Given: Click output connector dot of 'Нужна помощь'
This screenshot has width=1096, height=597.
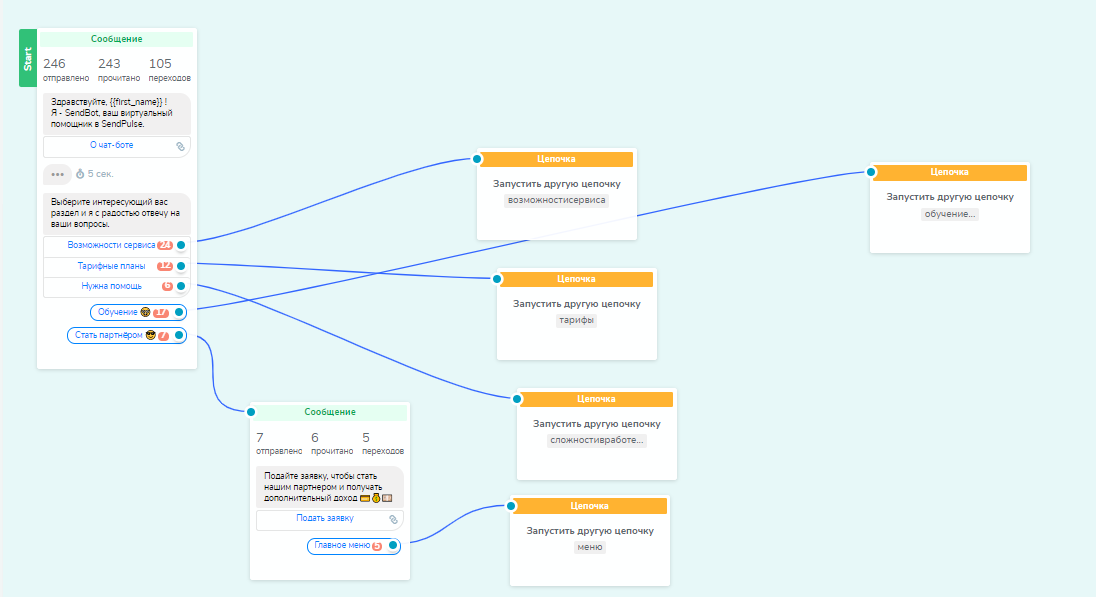Looking at the screenshot, I should [181, 286].
